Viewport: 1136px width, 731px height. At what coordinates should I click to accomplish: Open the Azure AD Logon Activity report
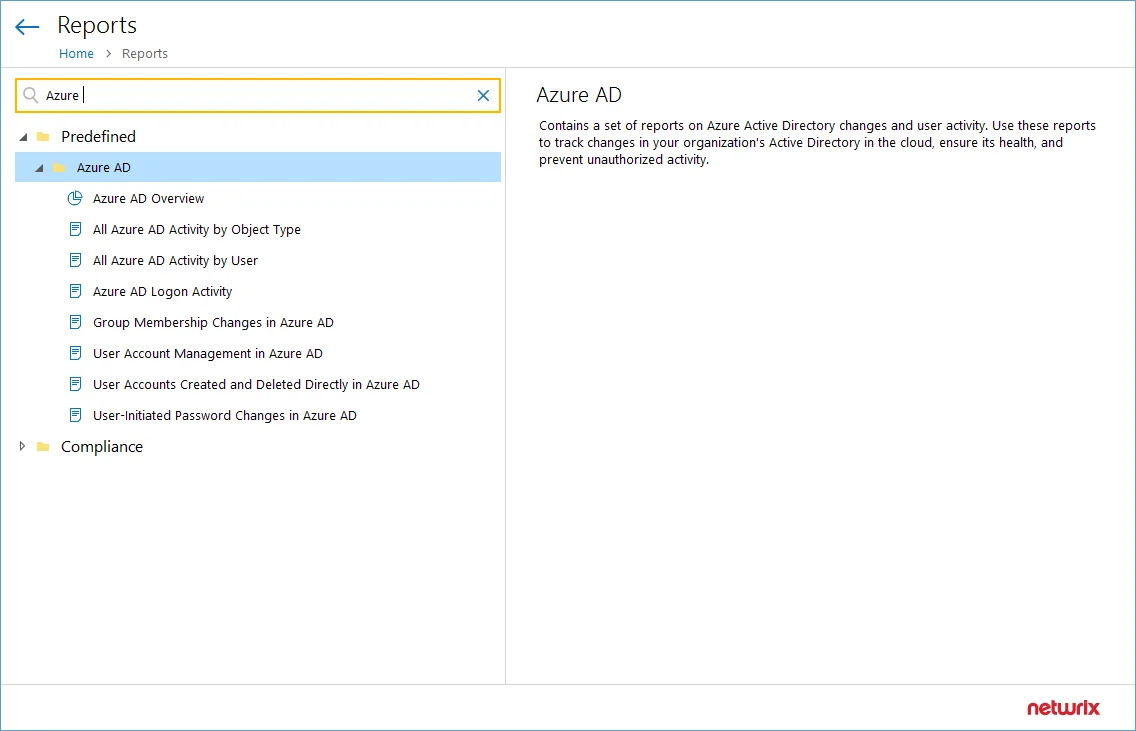(x=162, y=292)
